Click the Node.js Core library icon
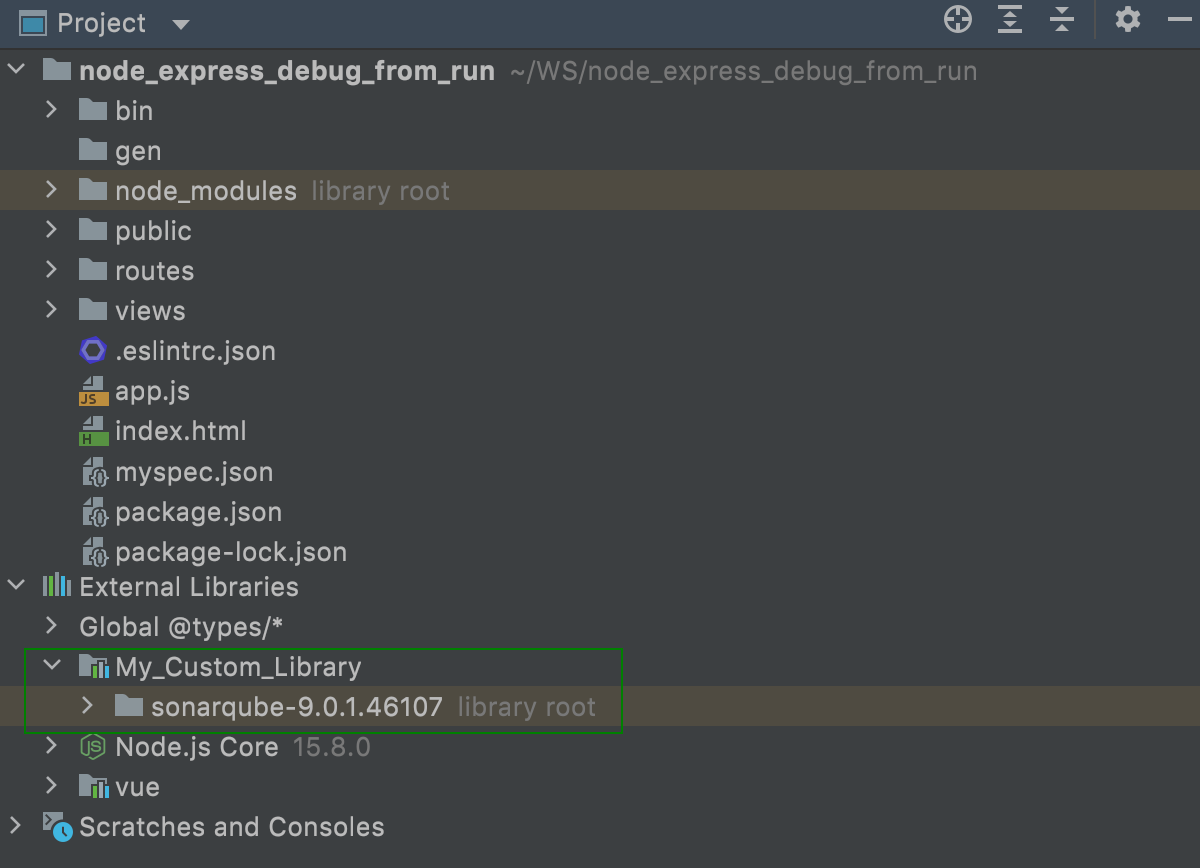Screen dimensions: 1200x868 pos(91,747)
